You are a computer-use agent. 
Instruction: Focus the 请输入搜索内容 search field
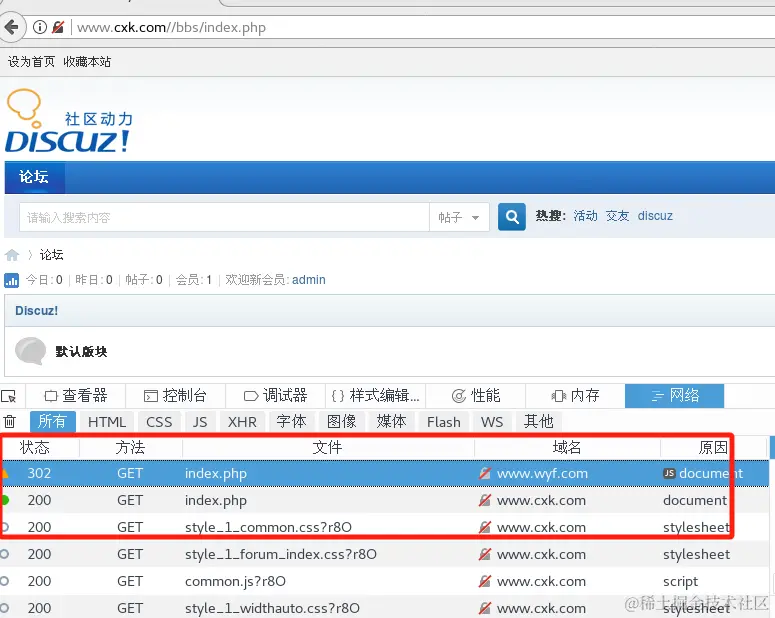(224, 217)
